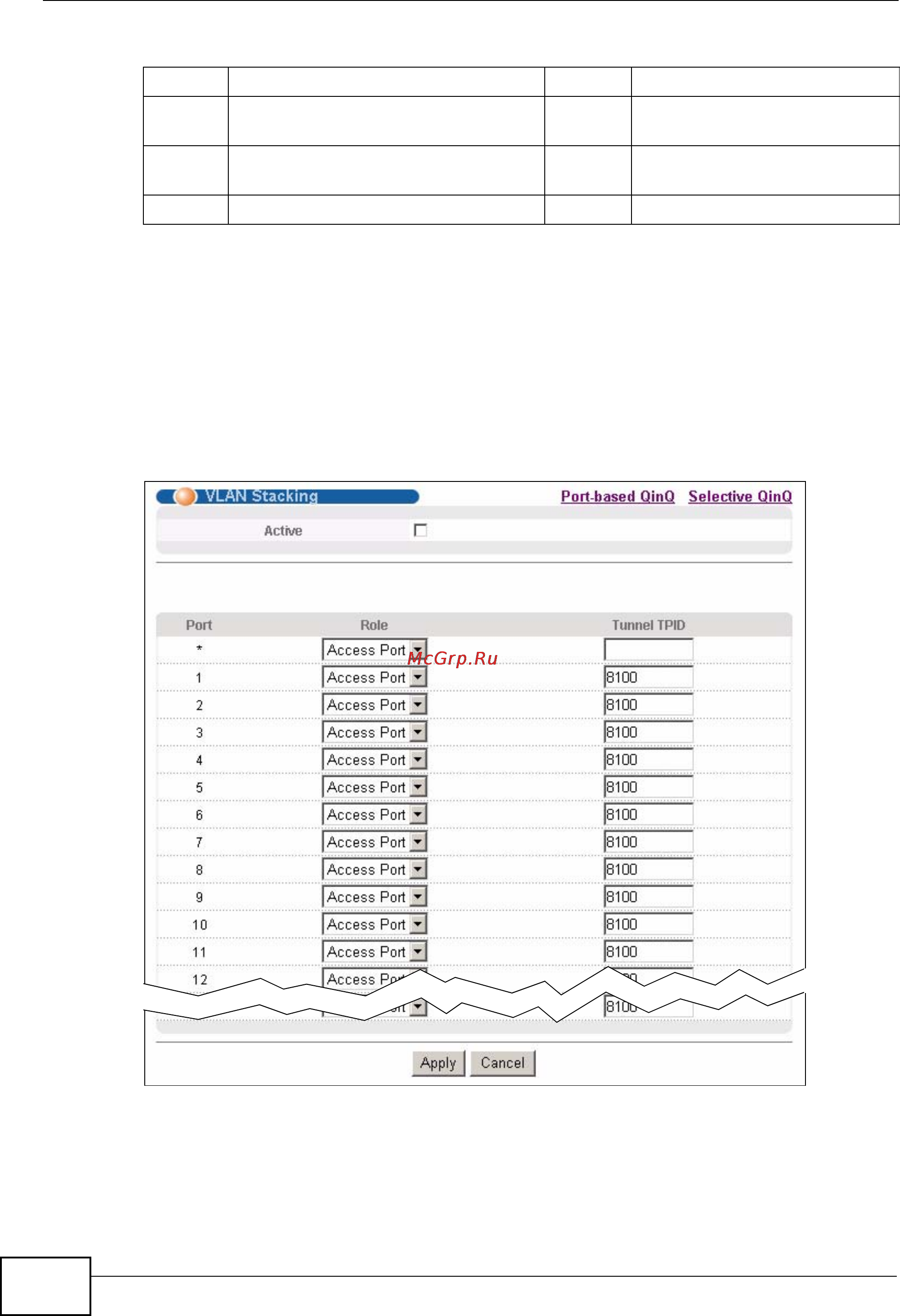Click the Tunnel TPID field for port 9

649,897
